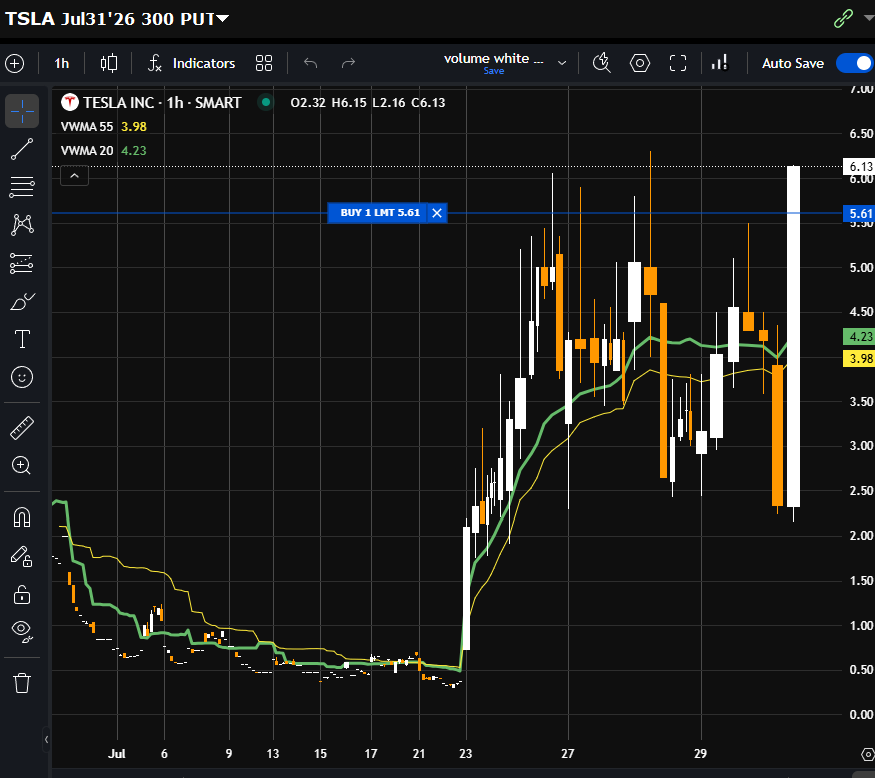Open chart settings hexagon icon

click(640, 63)
